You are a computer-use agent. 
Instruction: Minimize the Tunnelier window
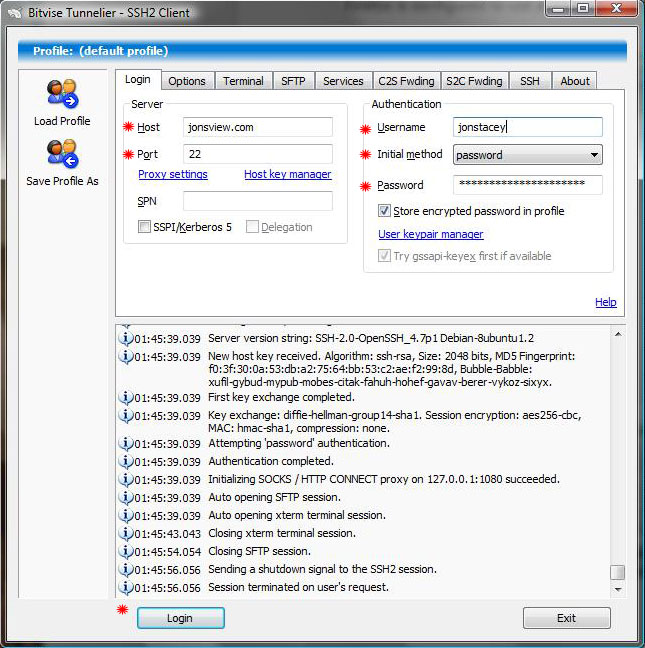(558, 8)
